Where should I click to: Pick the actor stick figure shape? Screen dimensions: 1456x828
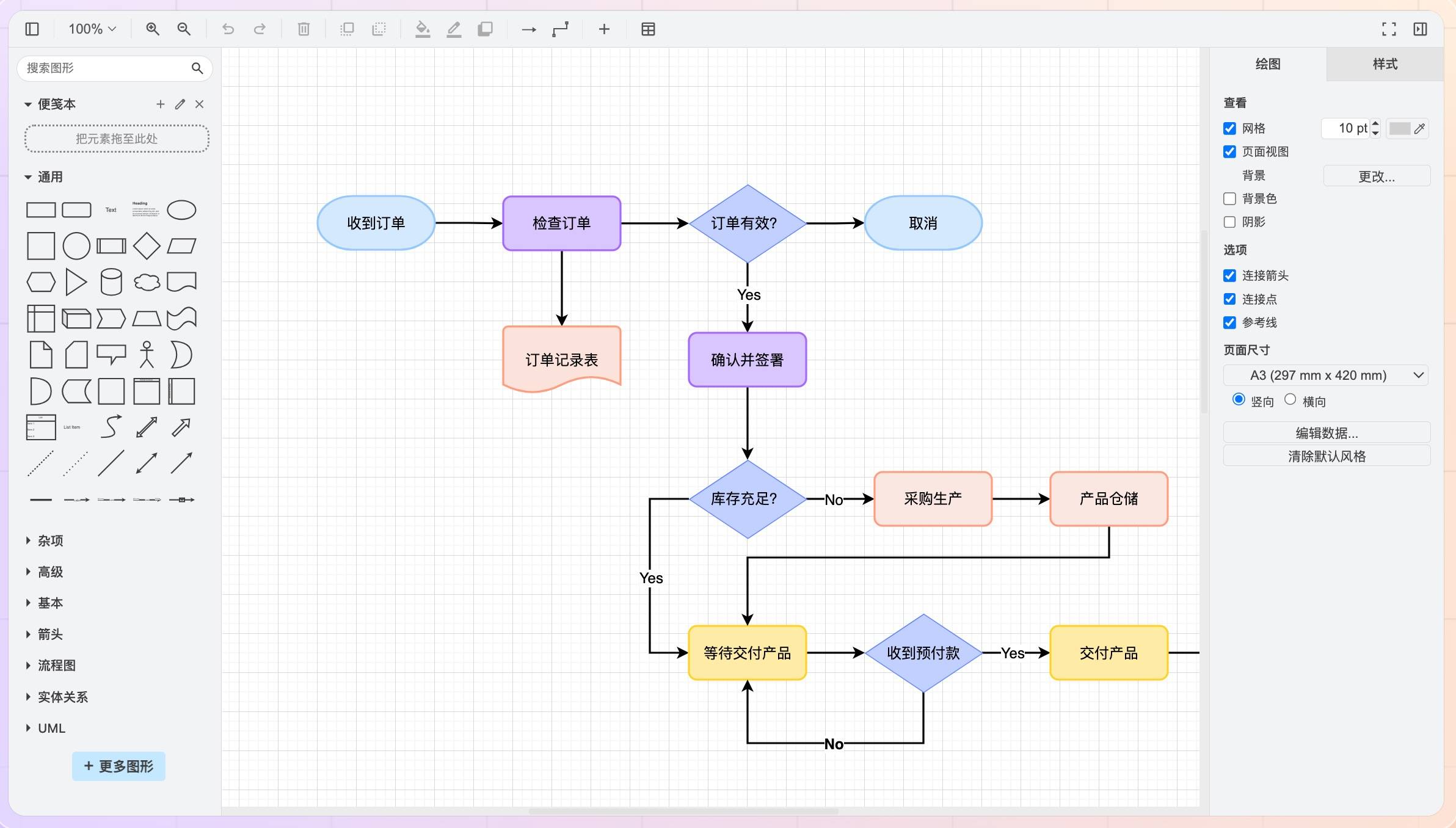[x=147, y=354]
